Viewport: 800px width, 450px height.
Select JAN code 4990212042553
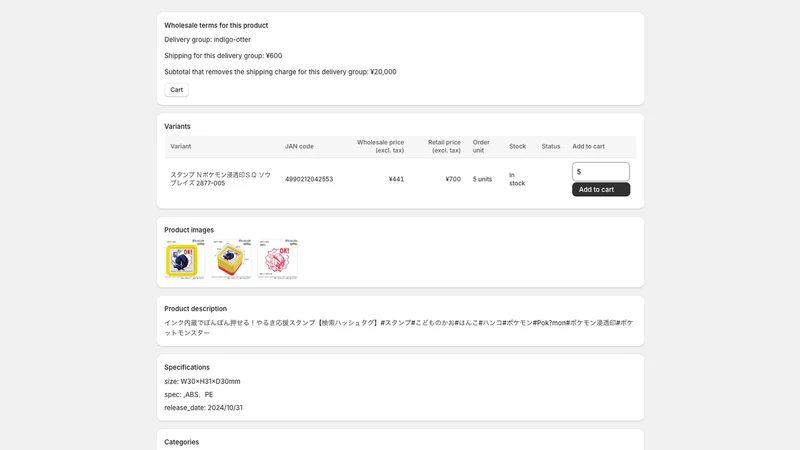(309, 179)
